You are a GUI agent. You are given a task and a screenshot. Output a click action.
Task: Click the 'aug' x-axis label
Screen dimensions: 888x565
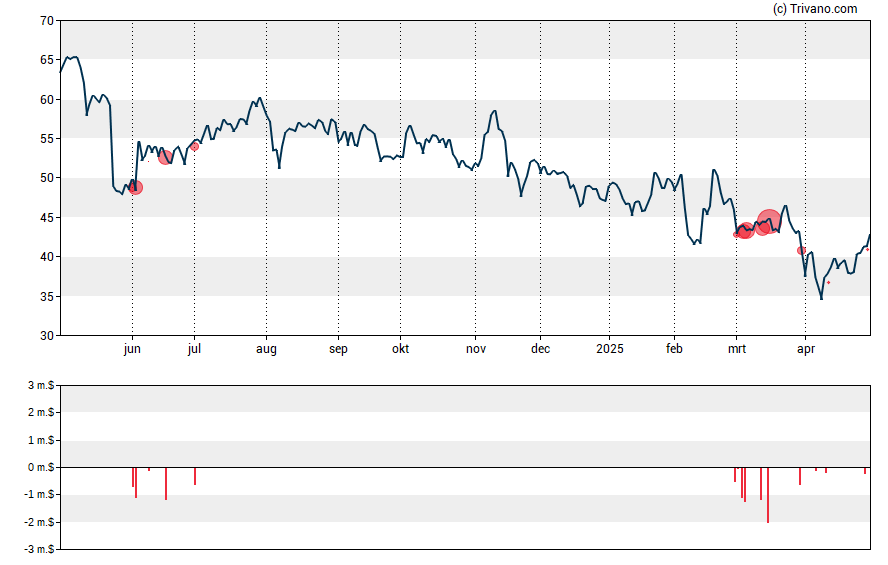click(x=266, y=349)
